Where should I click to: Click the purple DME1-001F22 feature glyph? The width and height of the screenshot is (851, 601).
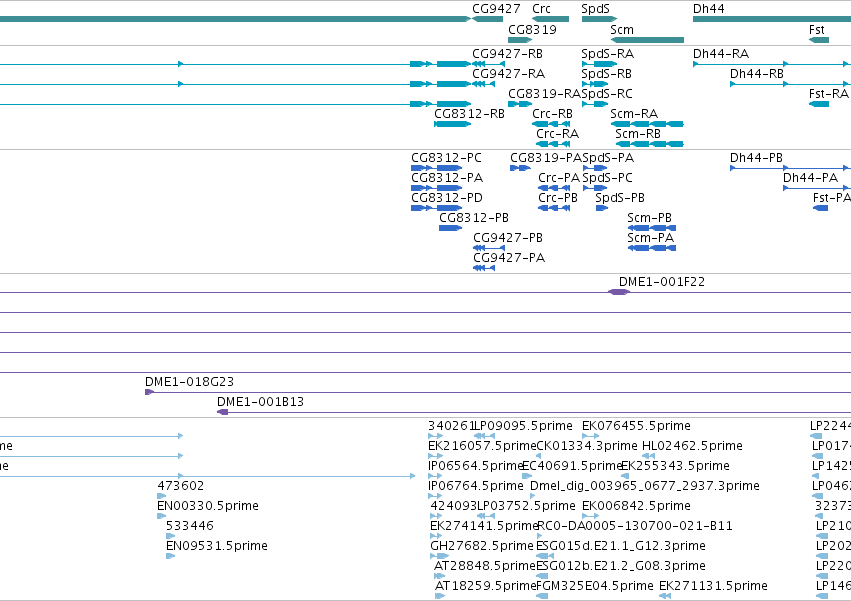619,292
